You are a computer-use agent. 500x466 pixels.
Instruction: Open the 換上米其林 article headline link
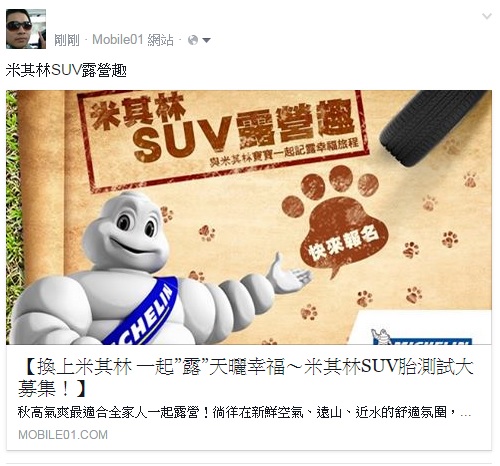pos(246,378)
